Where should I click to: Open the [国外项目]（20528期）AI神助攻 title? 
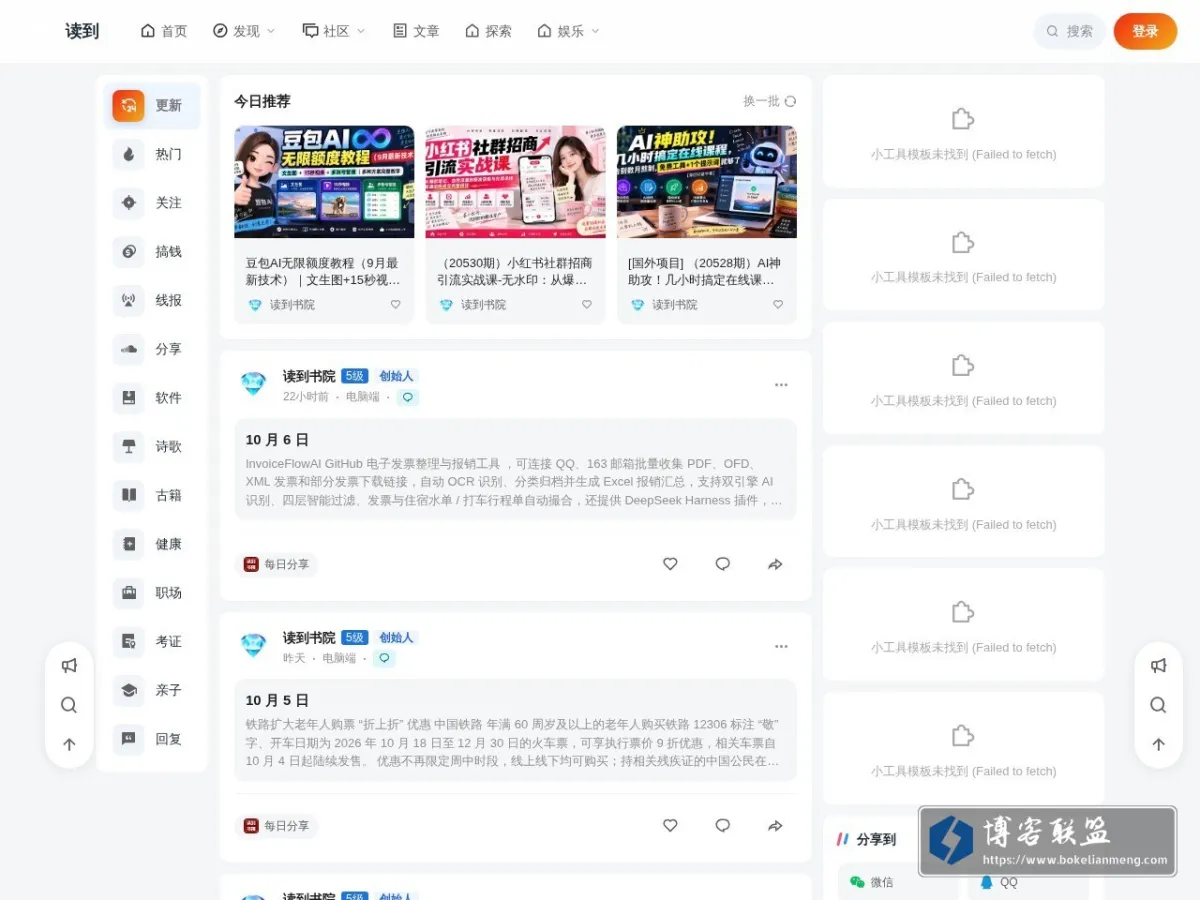707,271
